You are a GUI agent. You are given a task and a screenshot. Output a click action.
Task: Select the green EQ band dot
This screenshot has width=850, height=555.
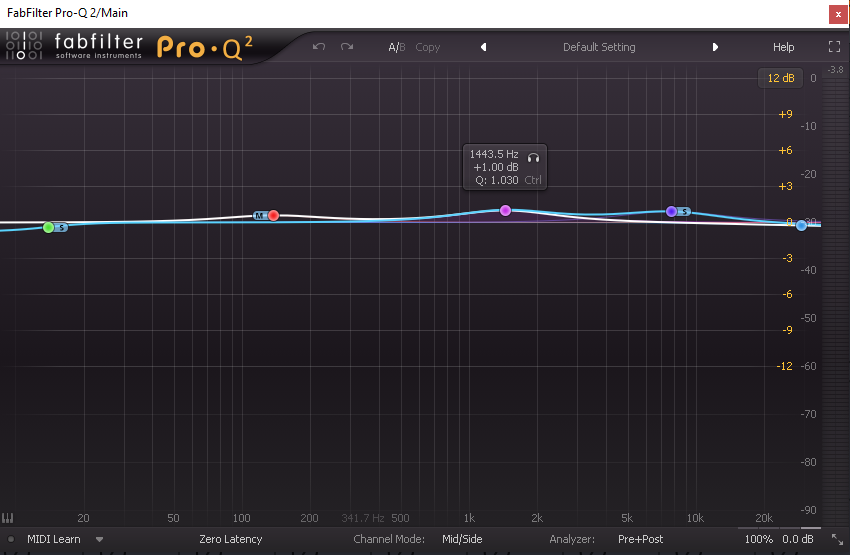tap(48, 228)
